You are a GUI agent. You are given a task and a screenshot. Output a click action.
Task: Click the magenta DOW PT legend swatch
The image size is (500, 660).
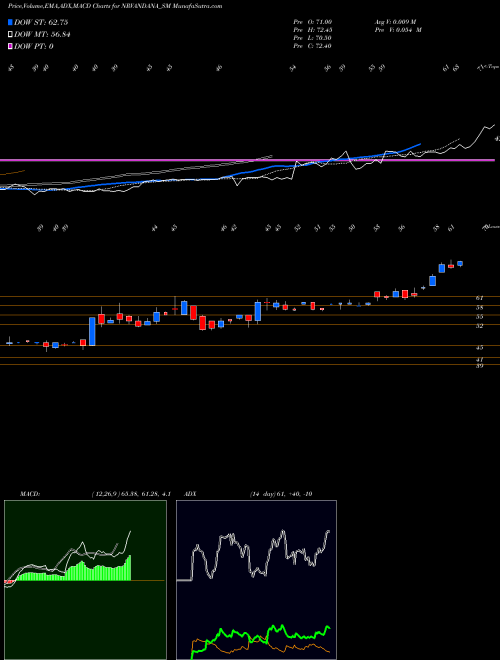click(x=10, y=46)
